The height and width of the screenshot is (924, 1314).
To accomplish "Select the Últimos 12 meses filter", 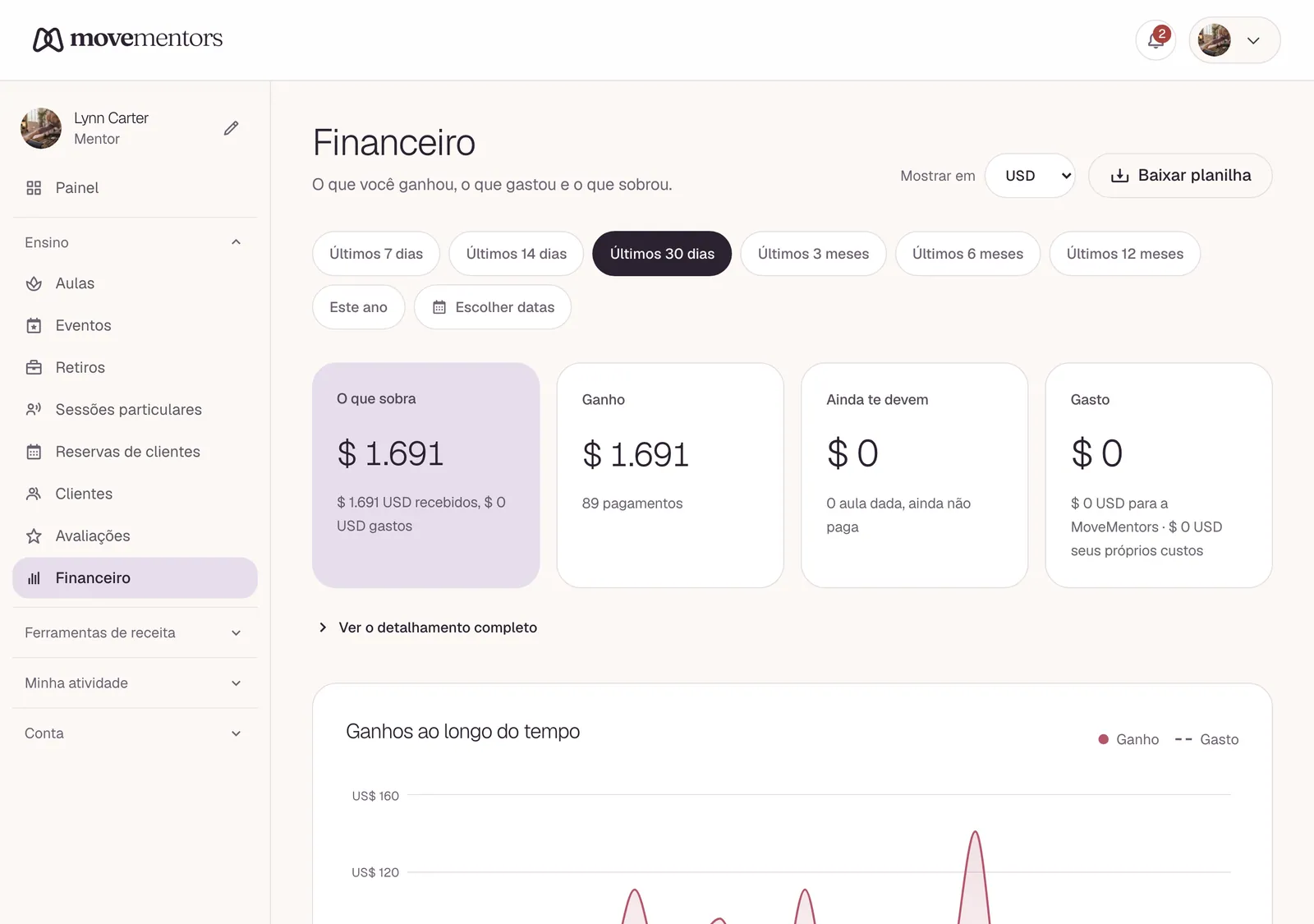I will [x=1125, y=254].
